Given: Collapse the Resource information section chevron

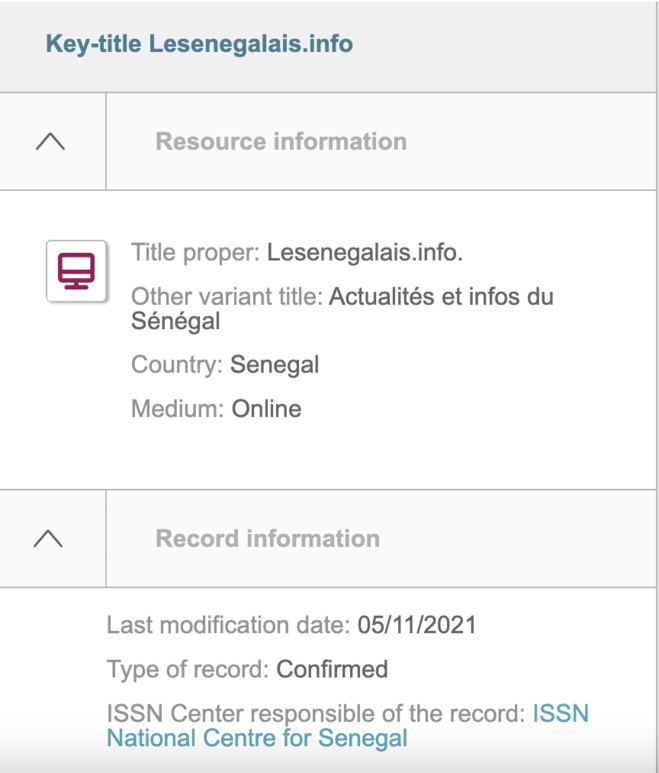Looking at the screenshot, I should [50, 141].
